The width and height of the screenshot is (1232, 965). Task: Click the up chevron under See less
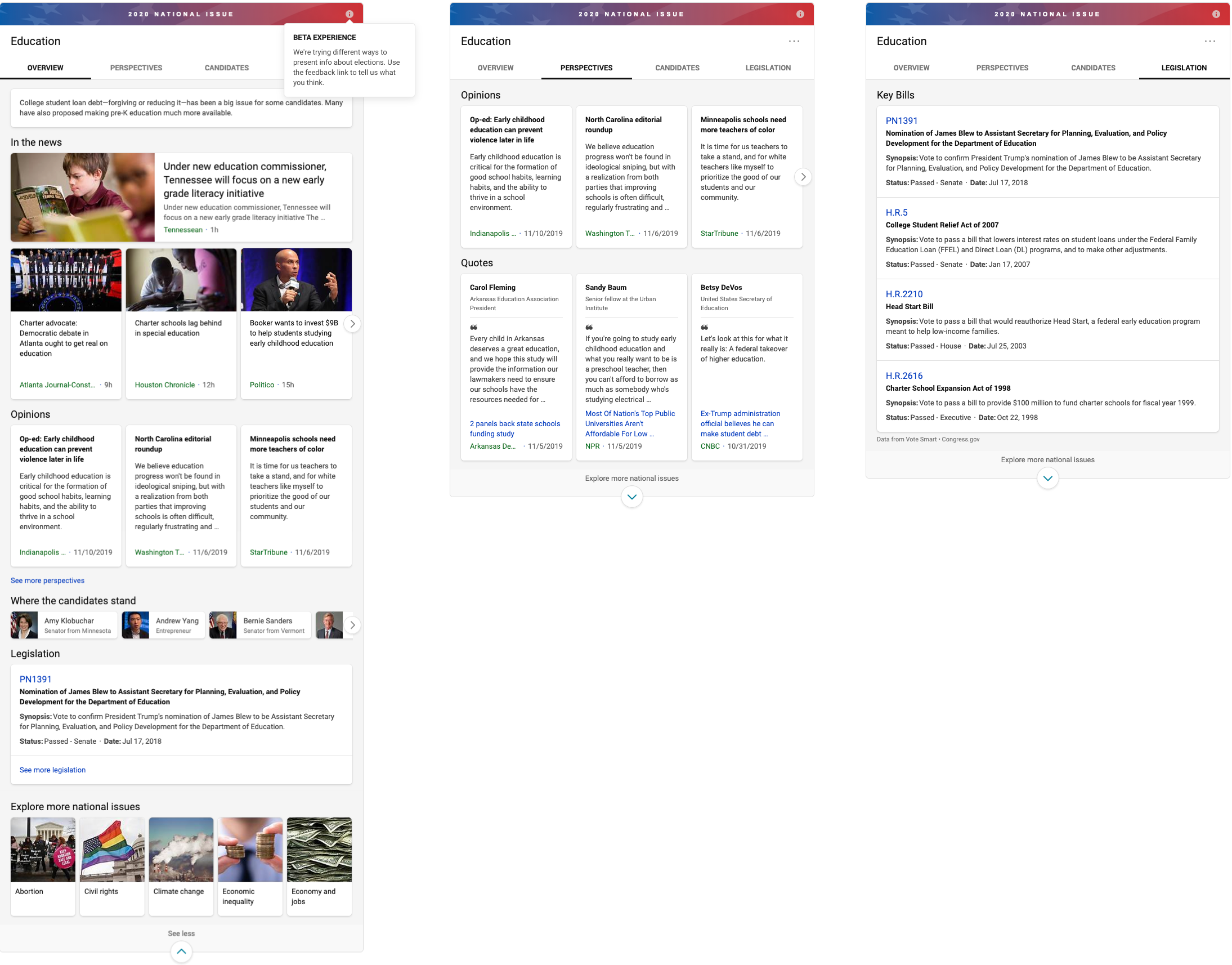pos(181,951)
